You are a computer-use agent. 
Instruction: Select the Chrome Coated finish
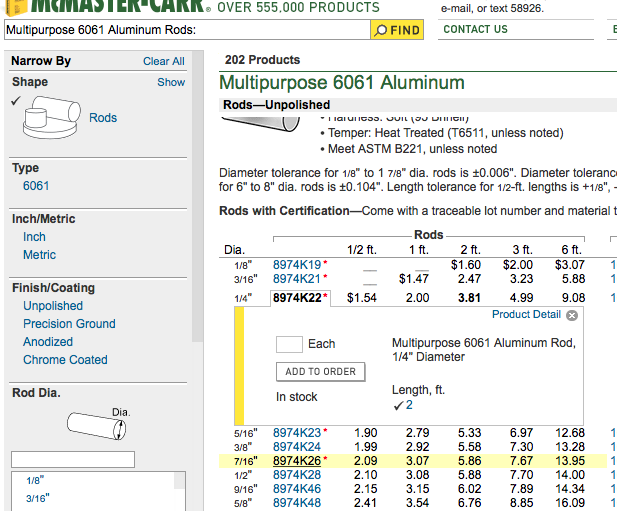[65, 360]
